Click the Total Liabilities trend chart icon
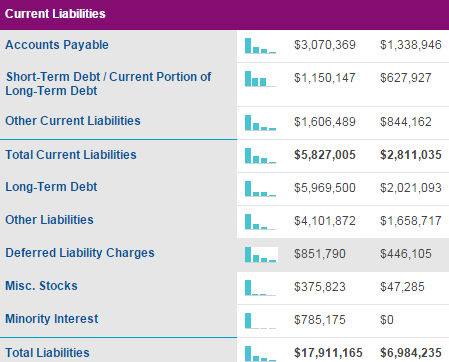 point(260,353)
